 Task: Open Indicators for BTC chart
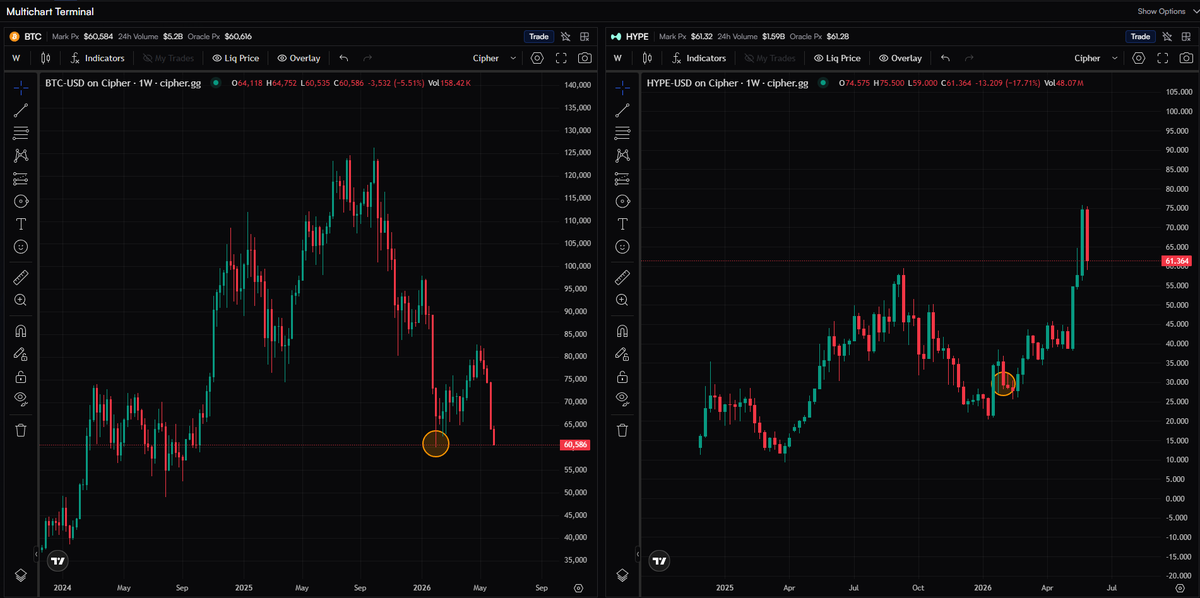point(97,58)
